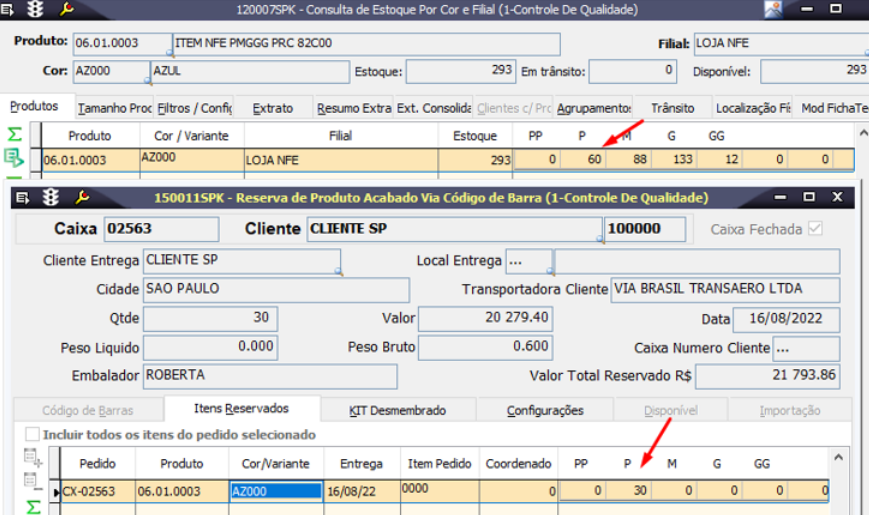Click the picture icon in the top window title bar

[x=773, y=10]
